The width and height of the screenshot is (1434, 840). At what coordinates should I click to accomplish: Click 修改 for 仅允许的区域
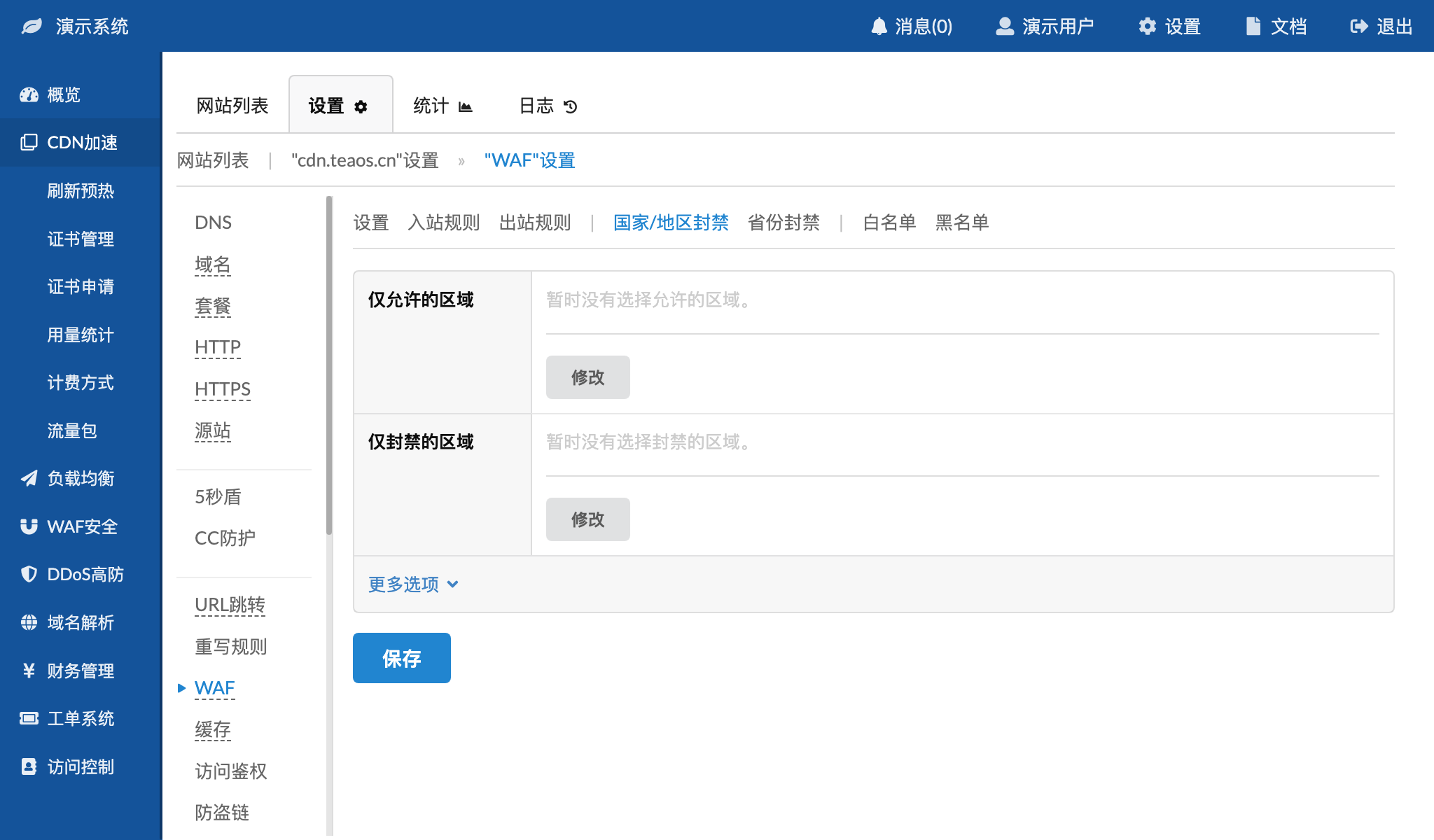pyautogui.click(x=587, y=377)
